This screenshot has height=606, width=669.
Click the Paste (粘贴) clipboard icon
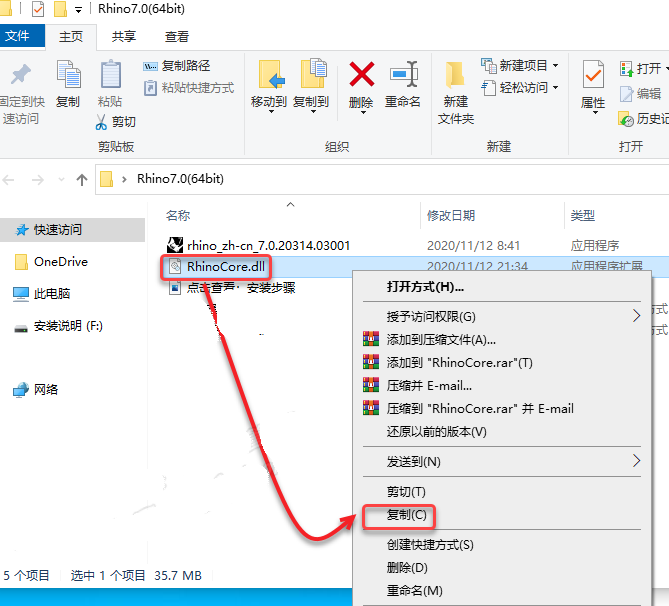(111, 74)
